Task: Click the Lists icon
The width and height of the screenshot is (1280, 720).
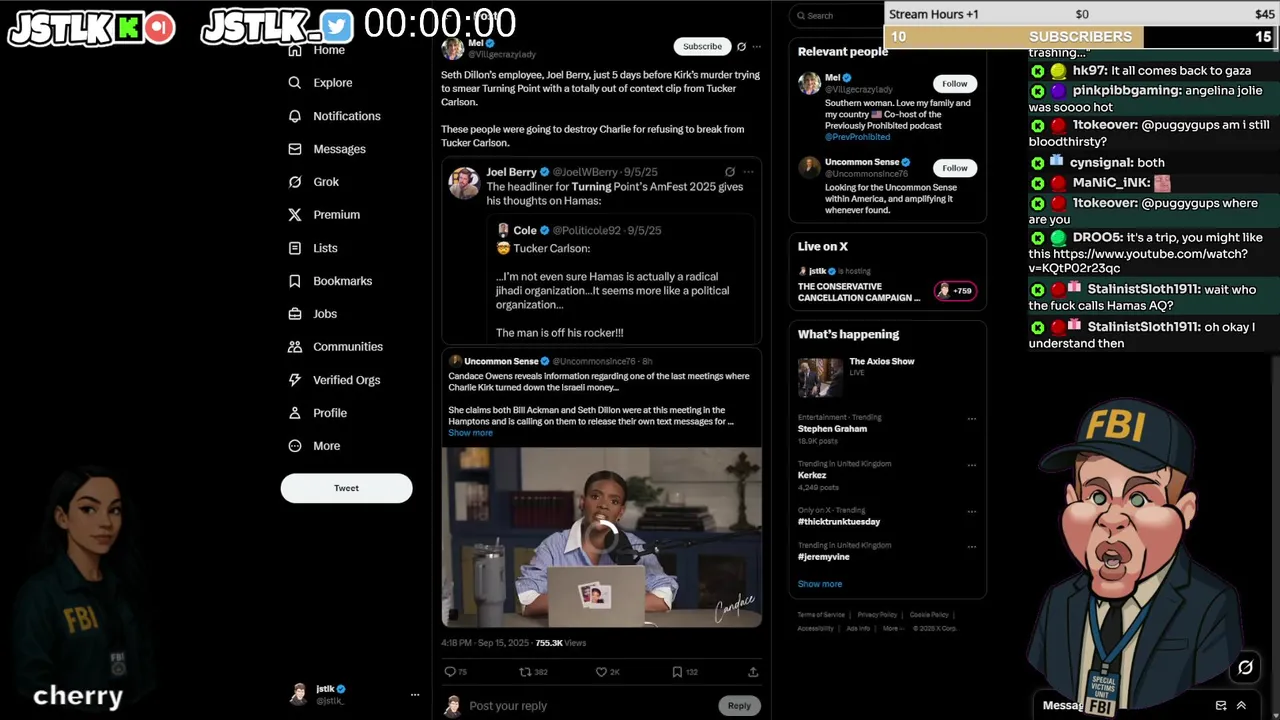Action: point(295,248)
